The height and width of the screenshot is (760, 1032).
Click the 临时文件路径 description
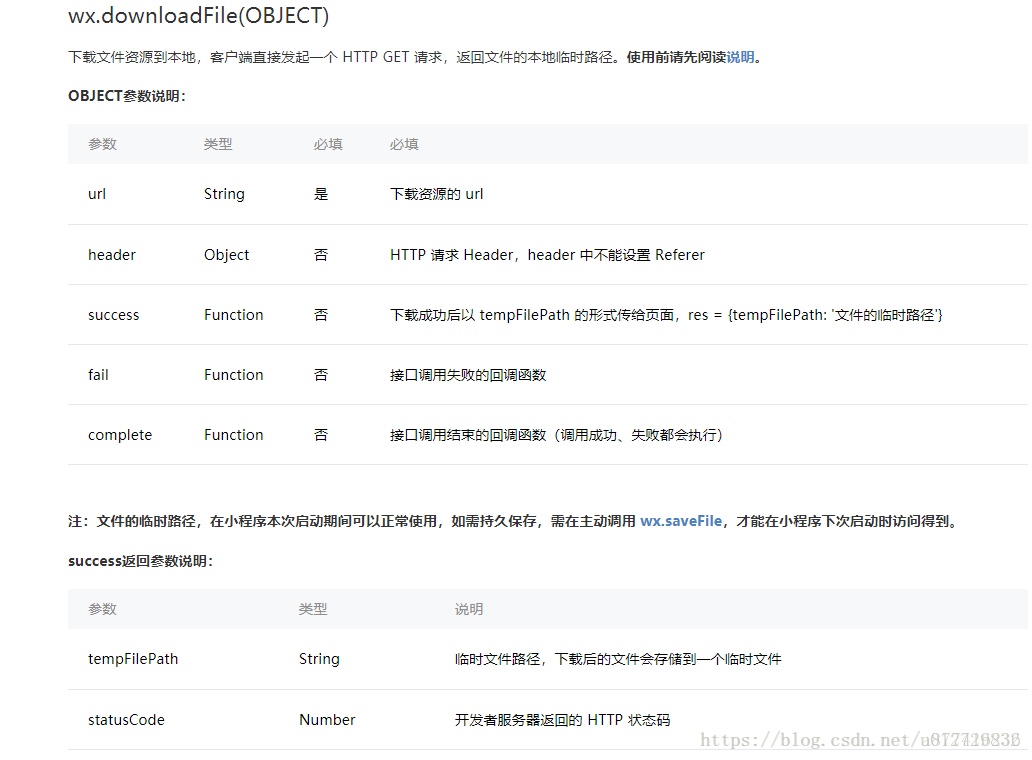pos(618,659)
